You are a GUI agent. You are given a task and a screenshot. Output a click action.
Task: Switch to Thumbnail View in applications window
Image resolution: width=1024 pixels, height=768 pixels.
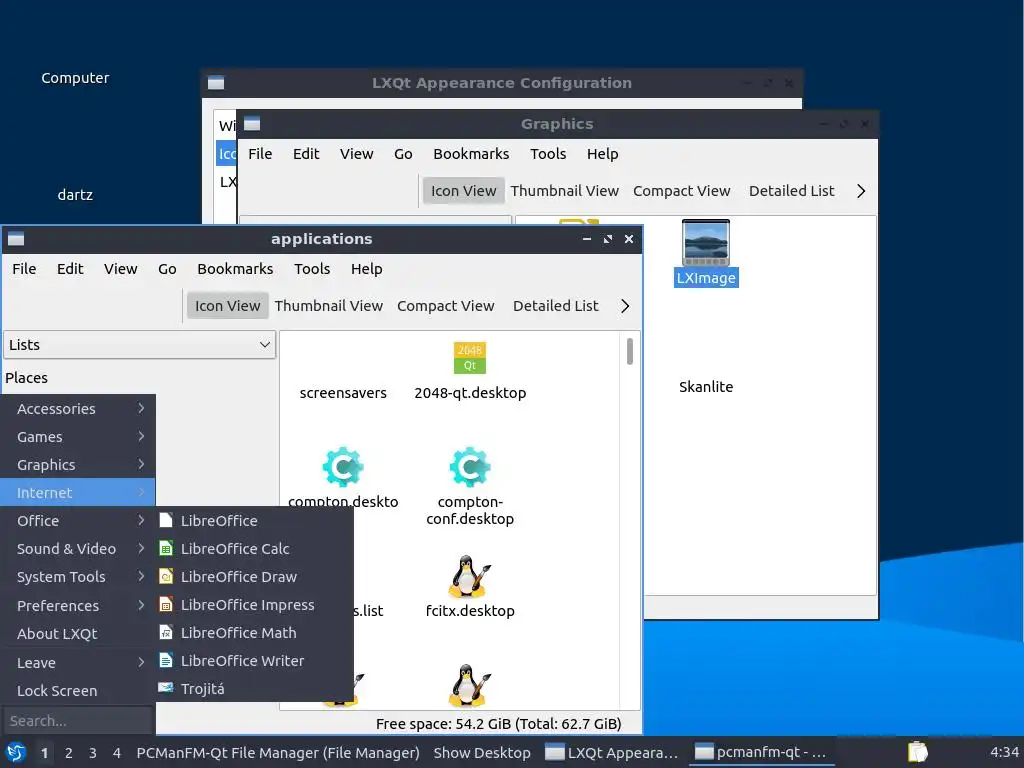[328, 306]
